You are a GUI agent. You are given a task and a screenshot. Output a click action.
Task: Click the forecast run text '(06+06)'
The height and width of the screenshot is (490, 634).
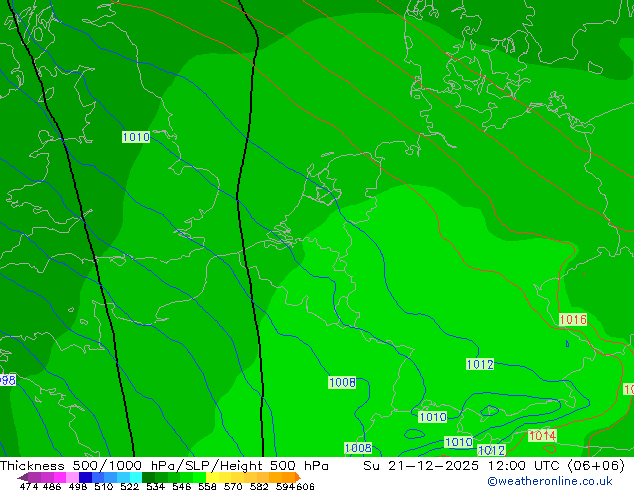click(596, 466)
